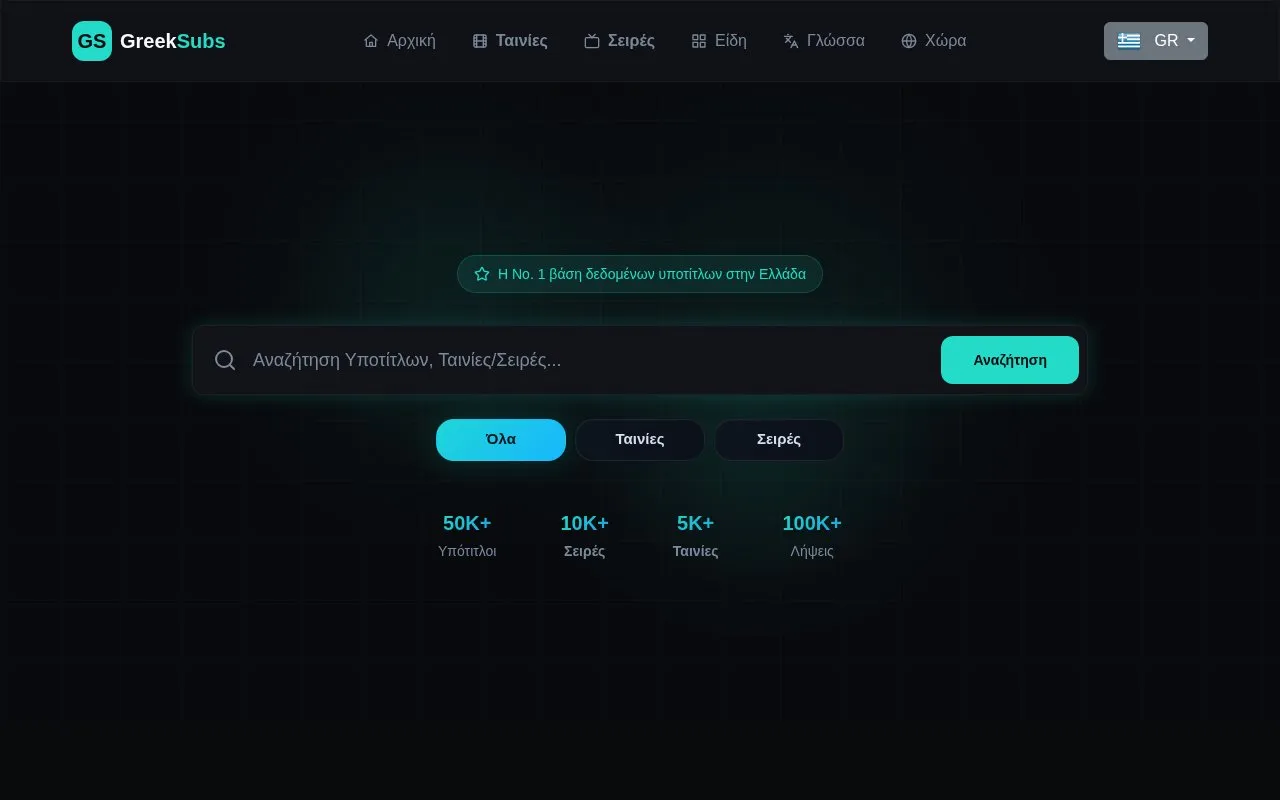Click the Greek flag icon
Viewport: 1280px width, 800px height.
click(x=1129, y=41)
